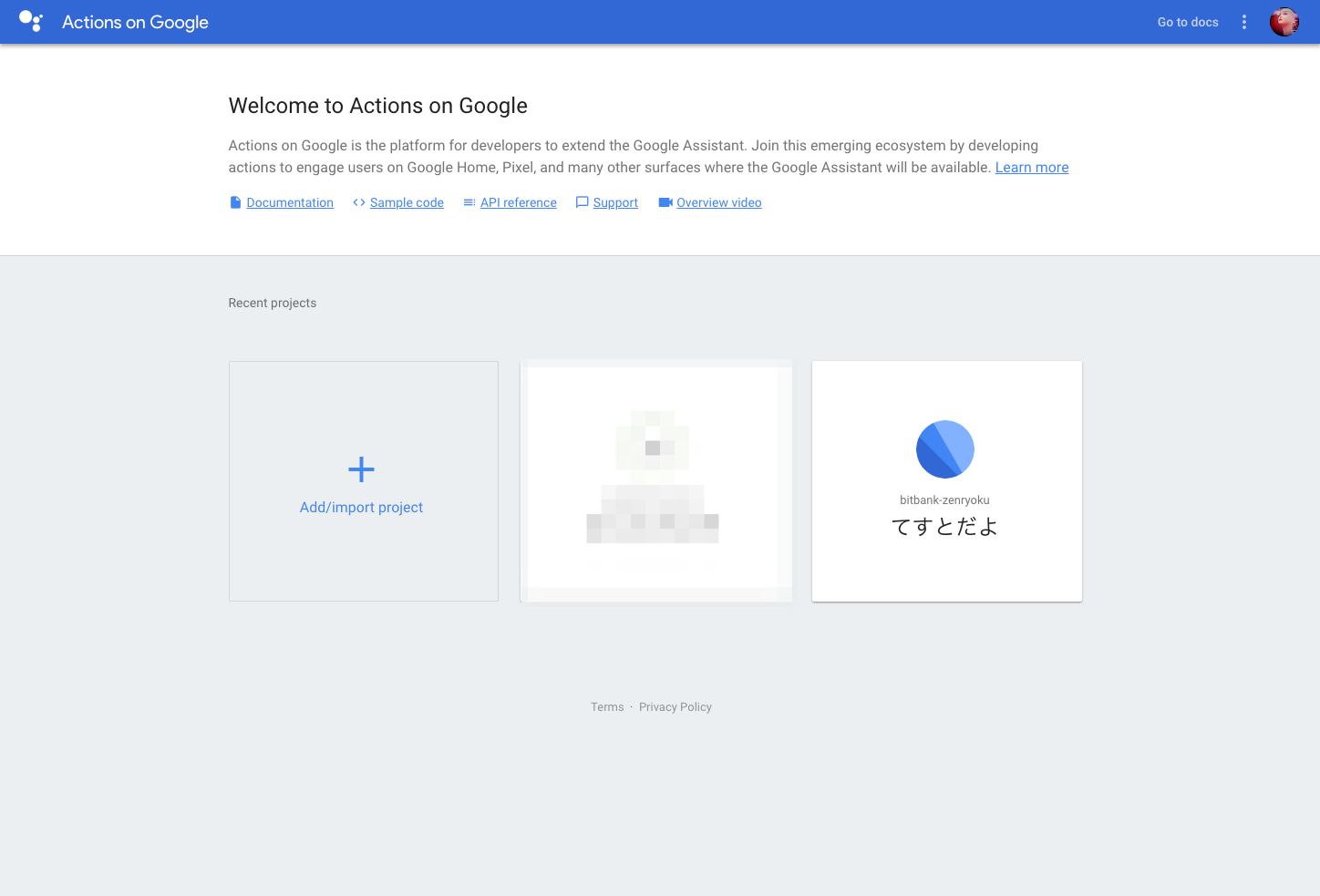Open the Documentation link
Viewport: 1320px width, 896px height.
[290, 202]
